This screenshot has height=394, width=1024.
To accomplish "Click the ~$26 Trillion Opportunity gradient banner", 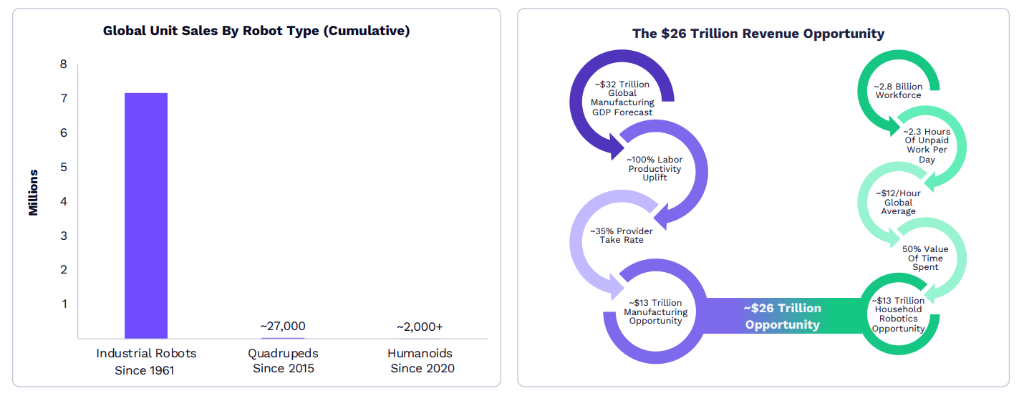I will point(782,316).
